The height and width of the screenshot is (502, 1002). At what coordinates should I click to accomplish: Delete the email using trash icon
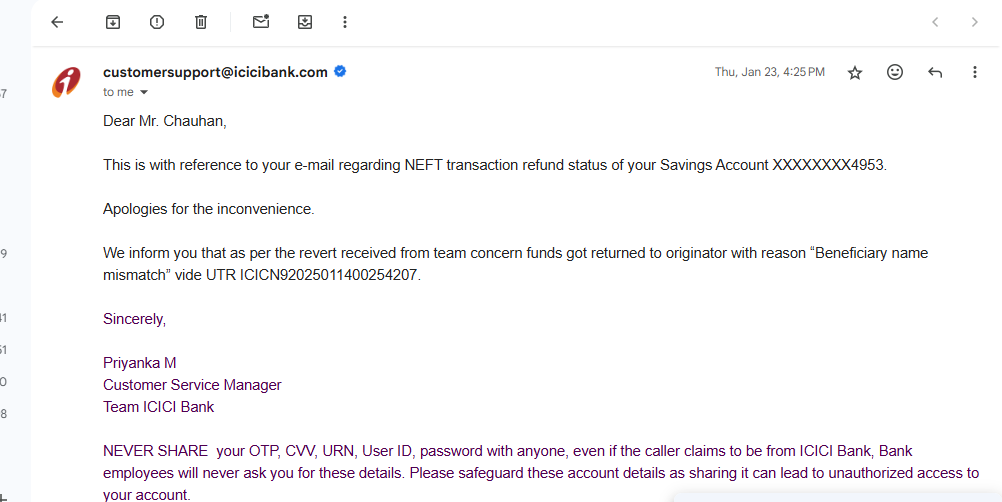(201, 22)
